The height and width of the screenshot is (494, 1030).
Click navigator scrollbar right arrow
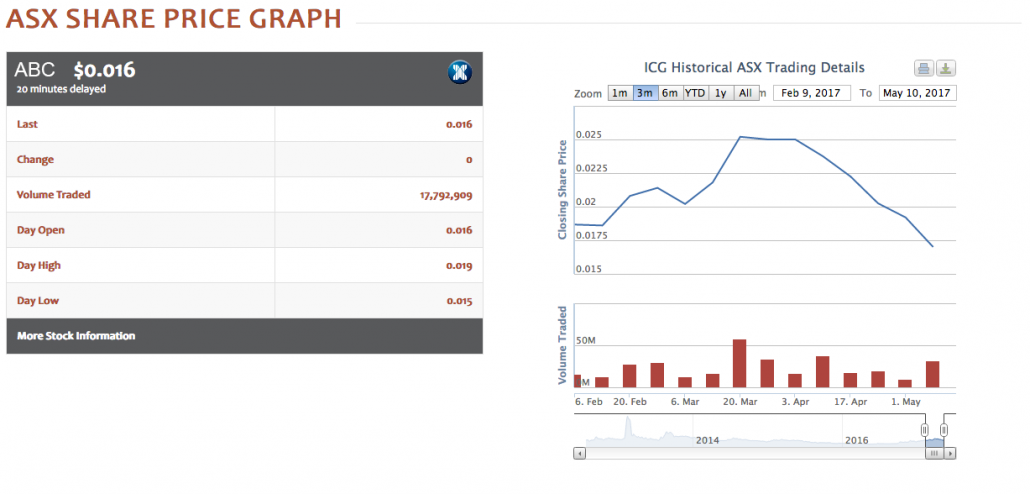[951, 453]
